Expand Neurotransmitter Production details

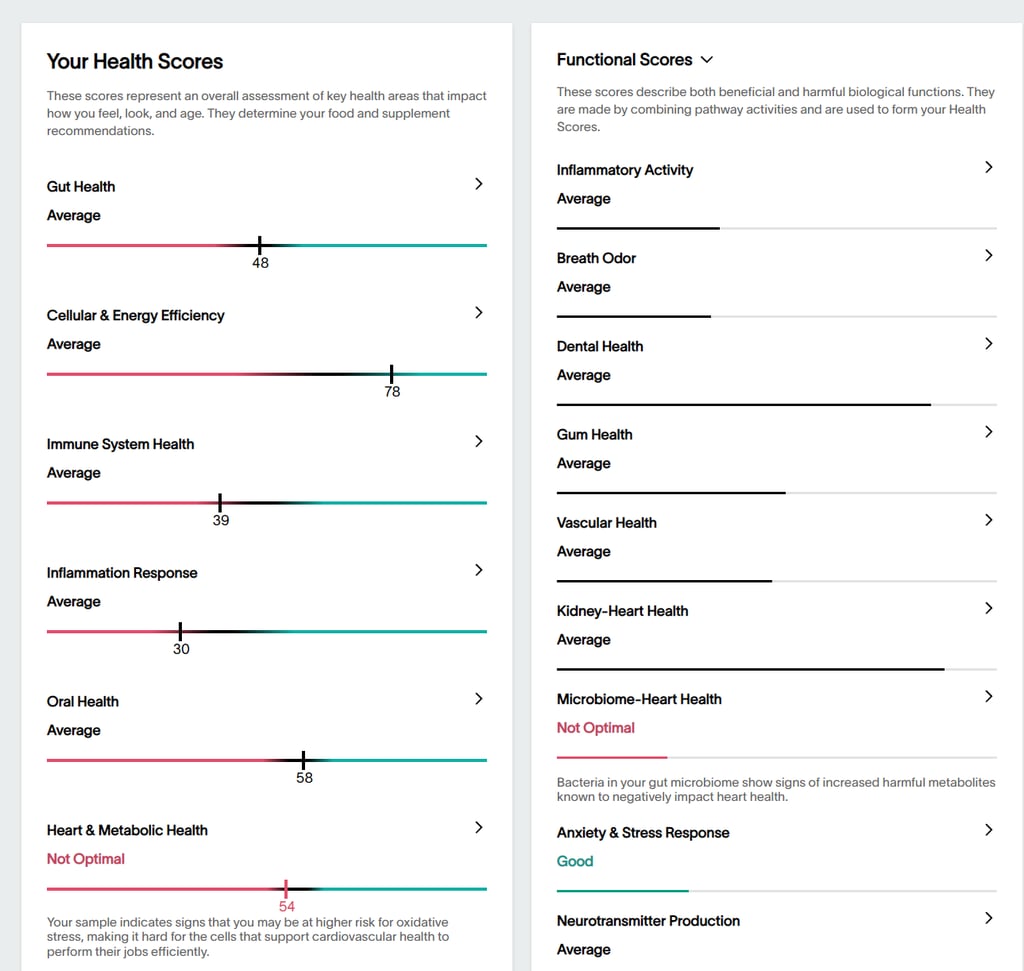(x=988, y=918)
